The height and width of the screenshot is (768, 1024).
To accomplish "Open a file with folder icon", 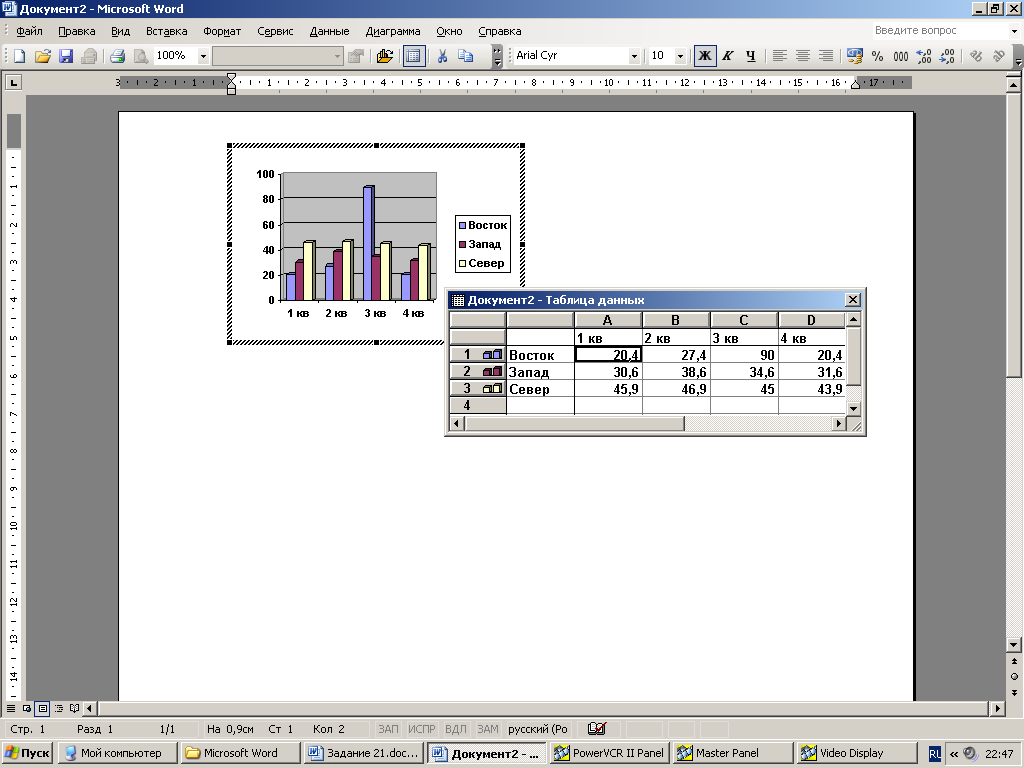I will [x=42, y=56].
